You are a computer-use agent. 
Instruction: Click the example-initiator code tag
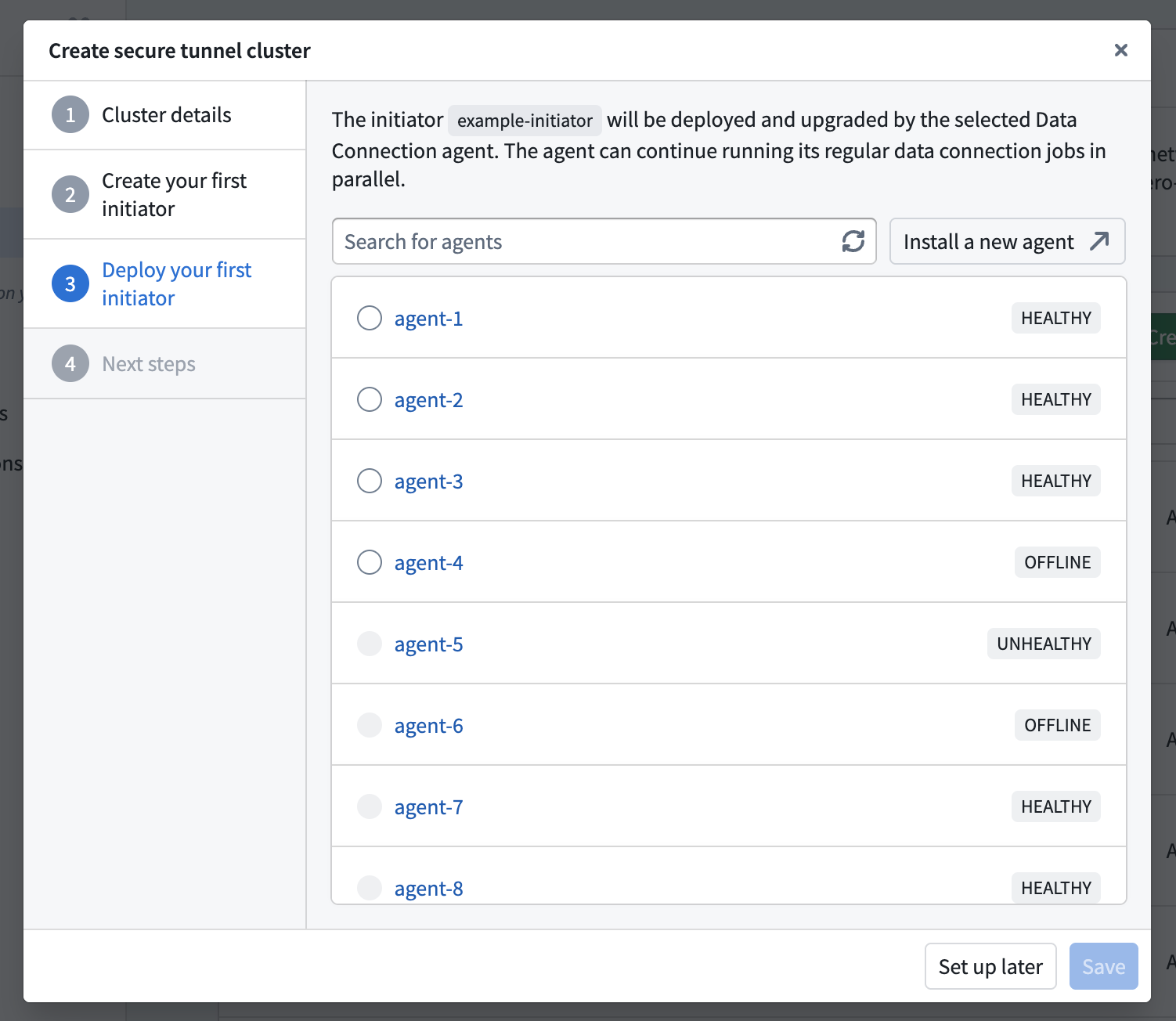pos(525,121)
